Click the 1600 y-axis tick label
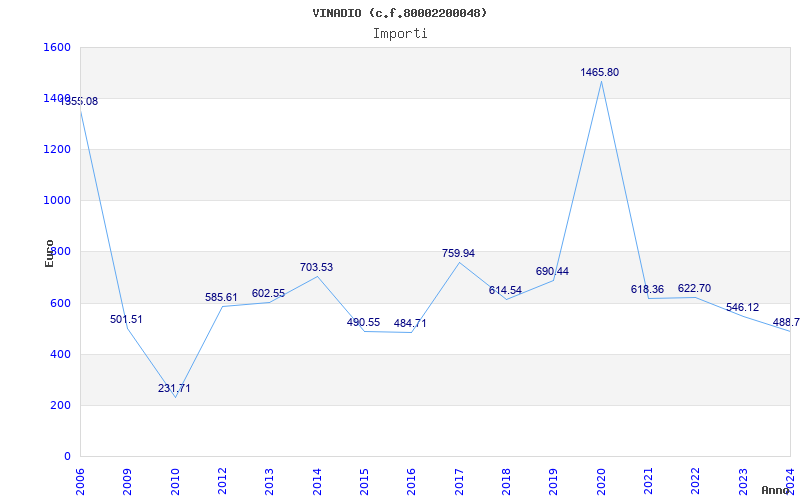 pyautogui.click(x=57, y=47)
